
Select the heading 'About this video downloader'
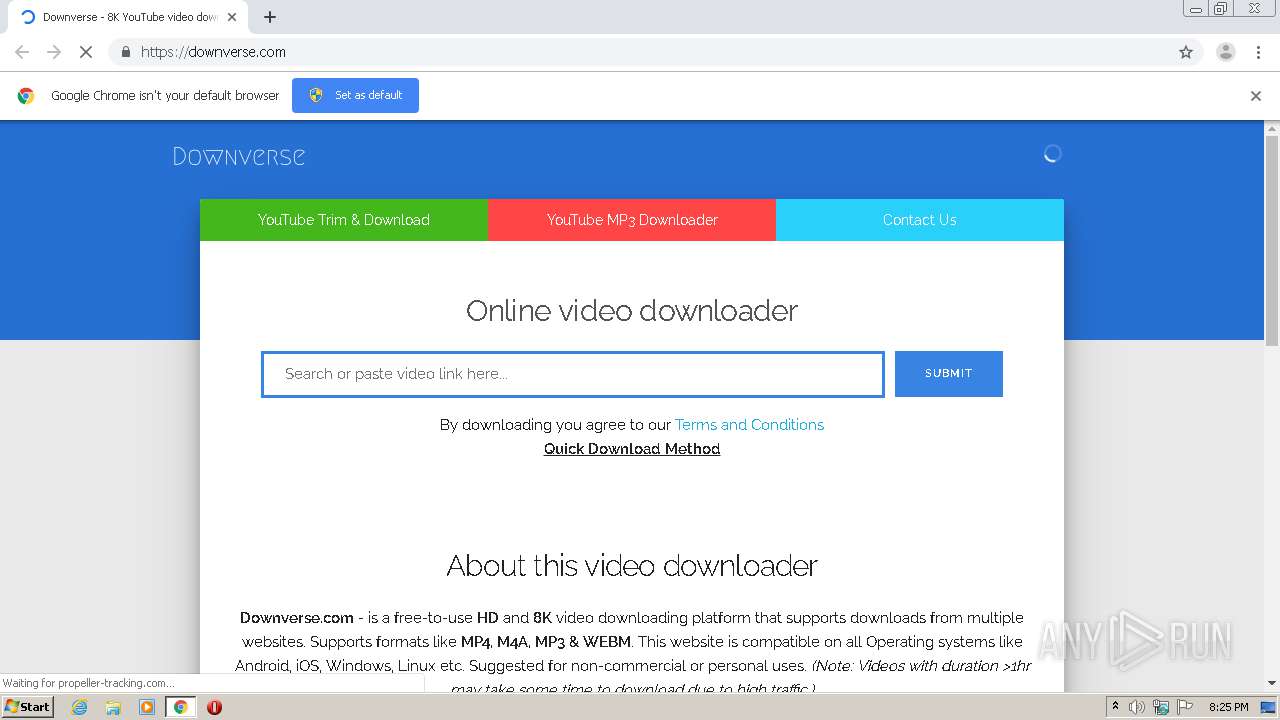coord(632,566)
